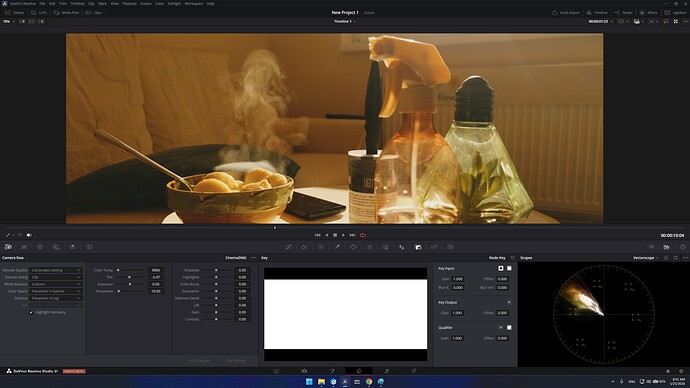690x388 pixels.
Task: Adjust the Tint slider
Action: point(130,277)
